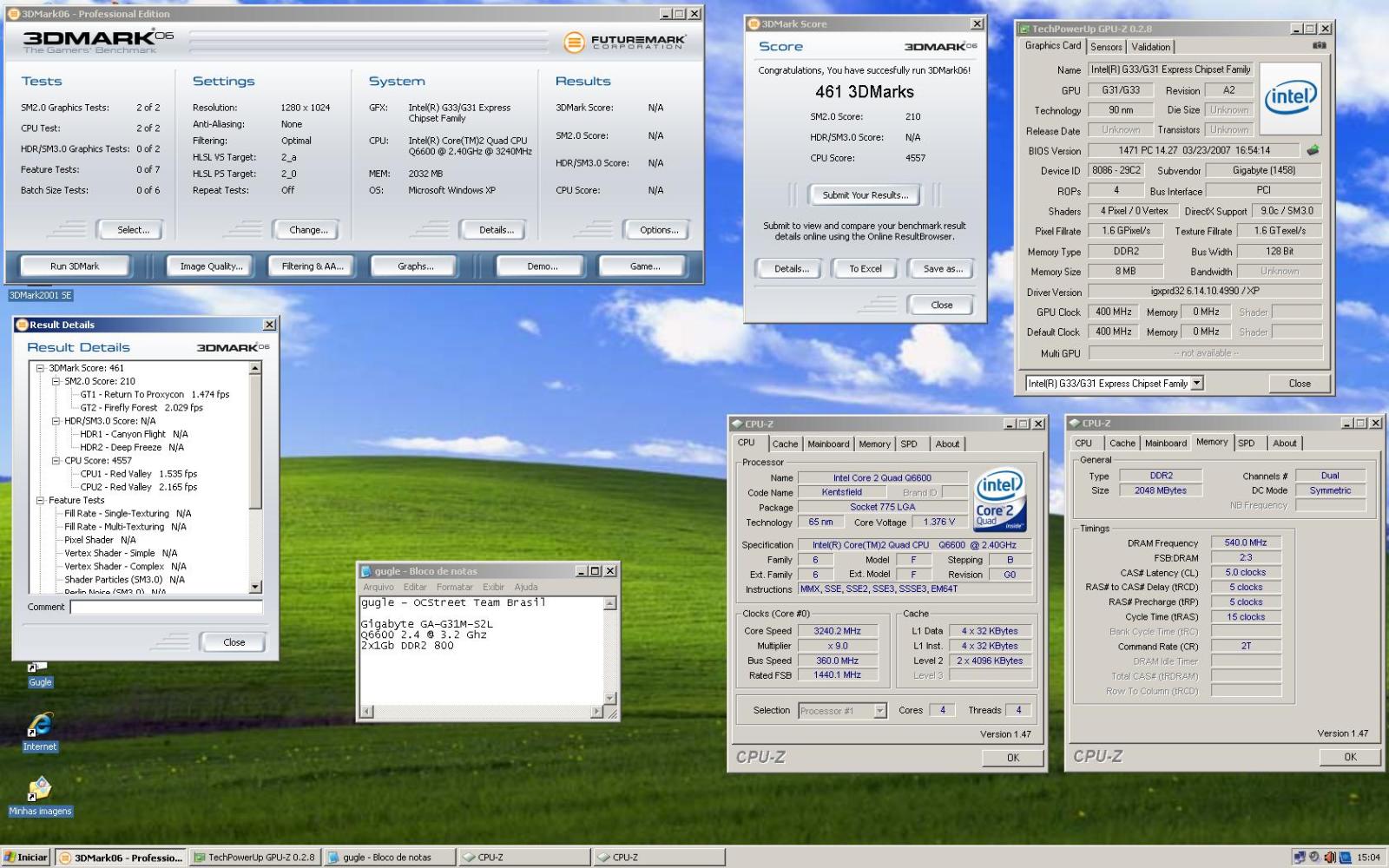
Task: Open the Formatar menu in Notepad
Action: click(454, 587)
